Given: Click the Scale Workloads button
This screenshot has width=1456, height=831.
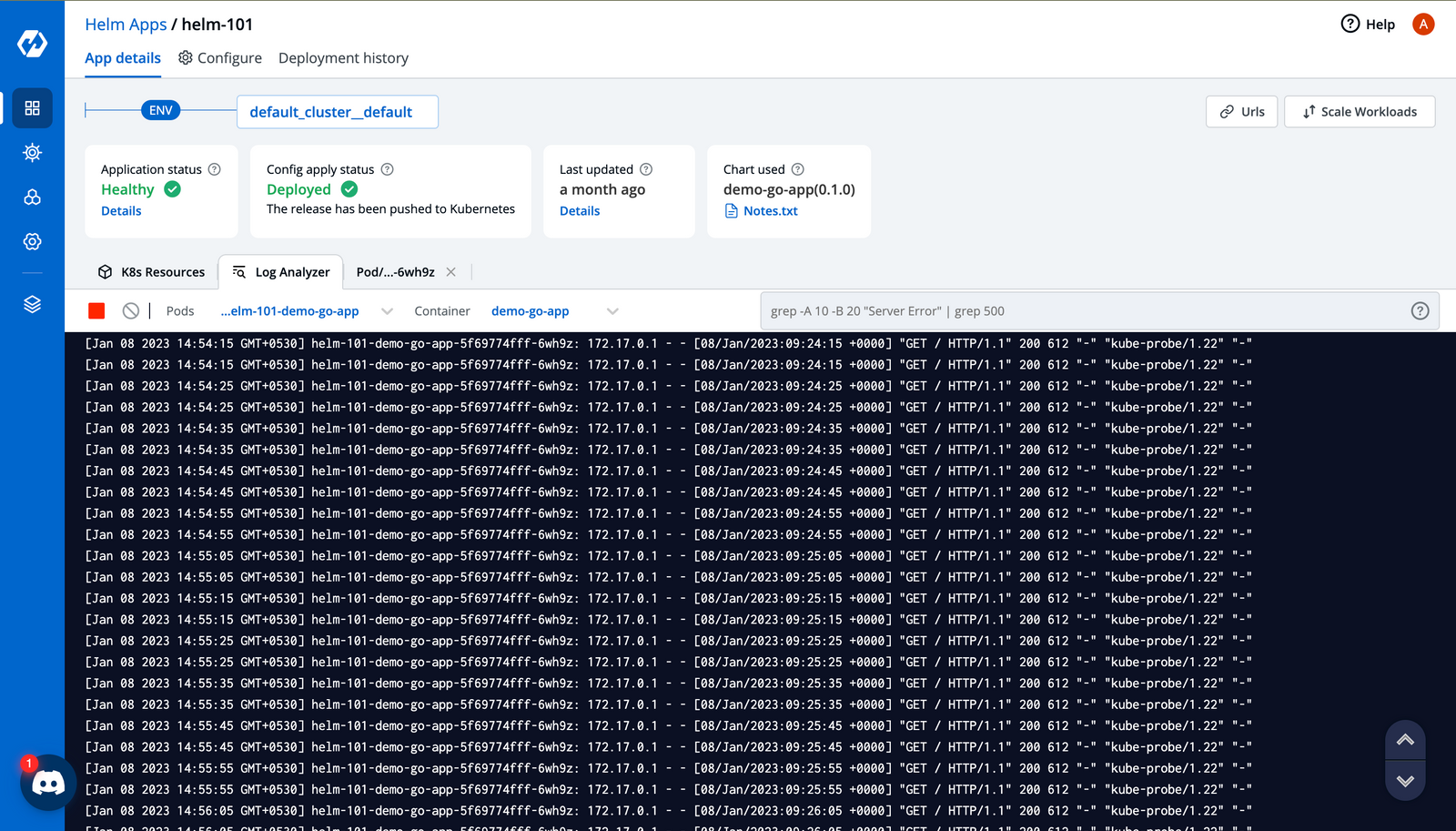Looking at the screenshot, I should [x=1360, y=111].
